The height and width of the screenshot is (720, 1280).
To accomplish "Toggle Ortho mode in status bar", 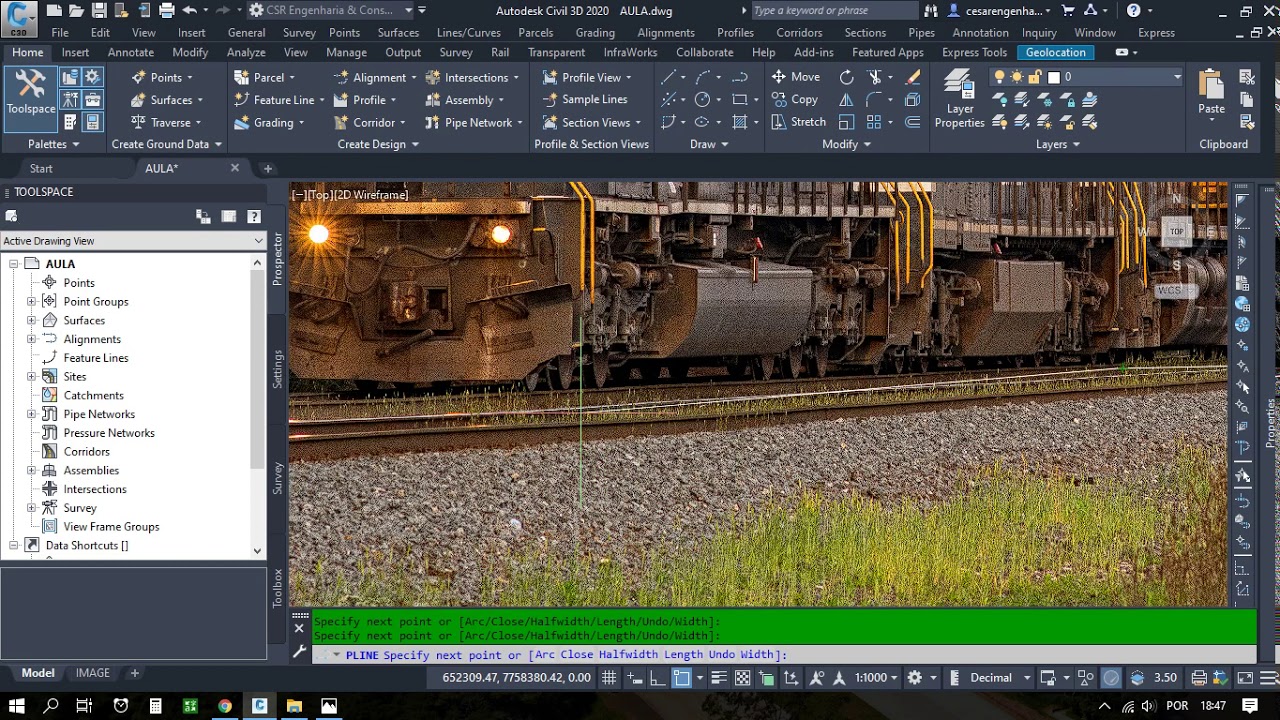I will 657,677.
